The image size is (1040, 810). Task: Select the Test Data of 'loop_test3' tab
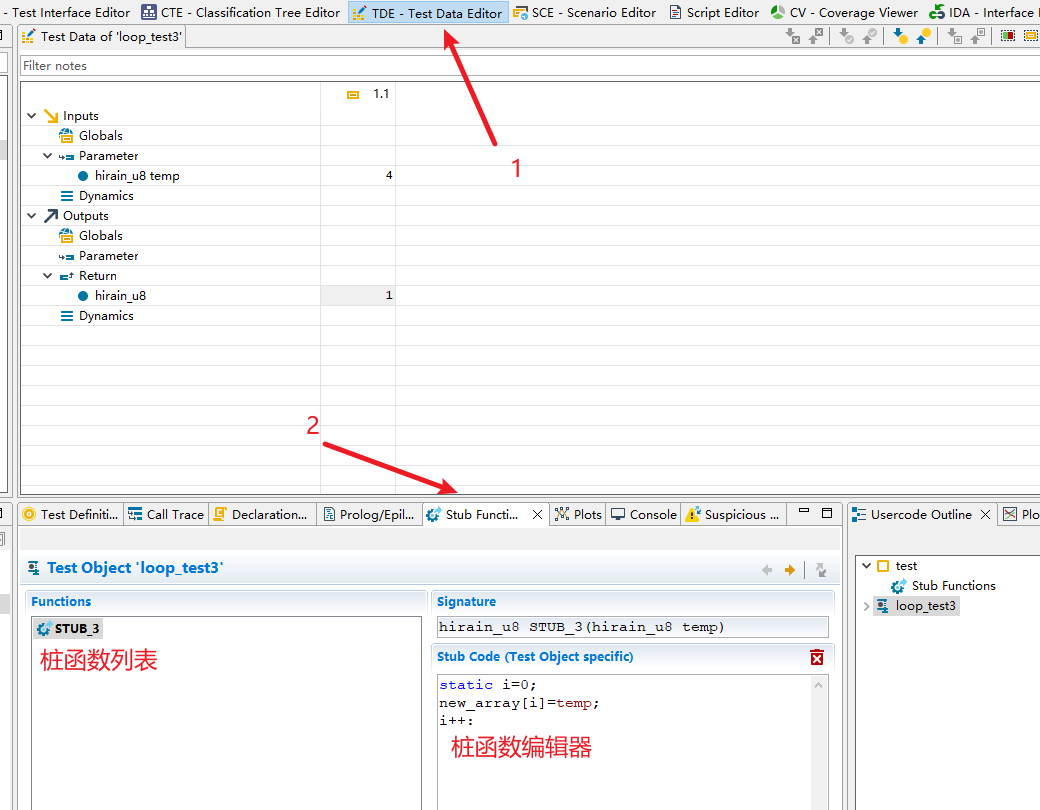coord(101,36)
